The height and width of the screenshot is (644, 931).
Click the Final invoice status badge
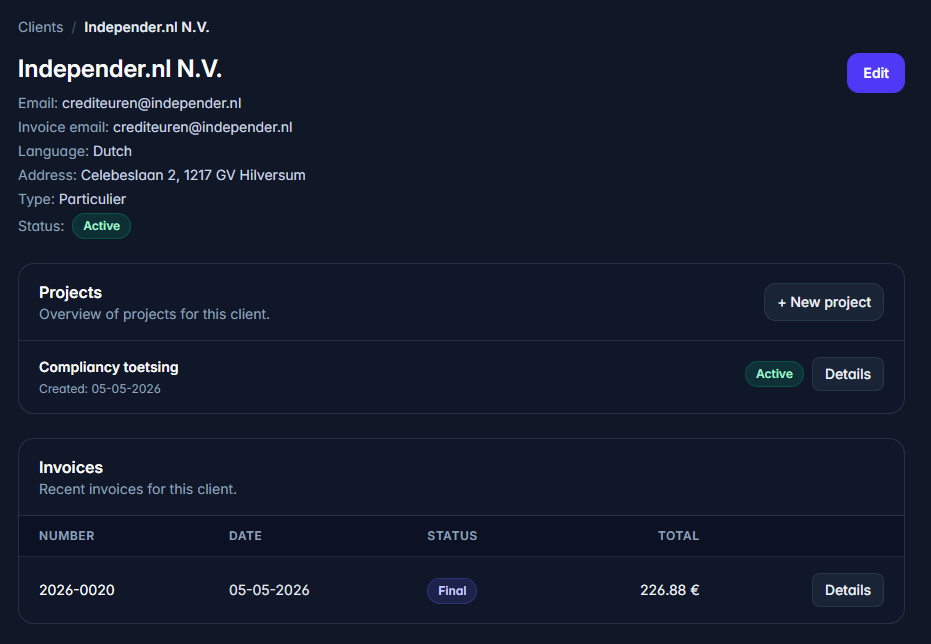click(452, 591)
